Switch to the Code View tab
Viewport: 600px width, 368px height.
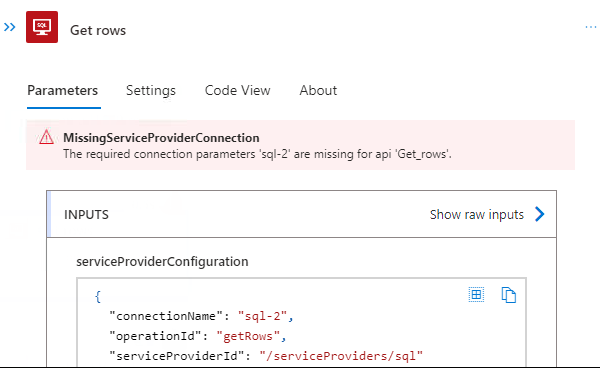tap(237, 91)
